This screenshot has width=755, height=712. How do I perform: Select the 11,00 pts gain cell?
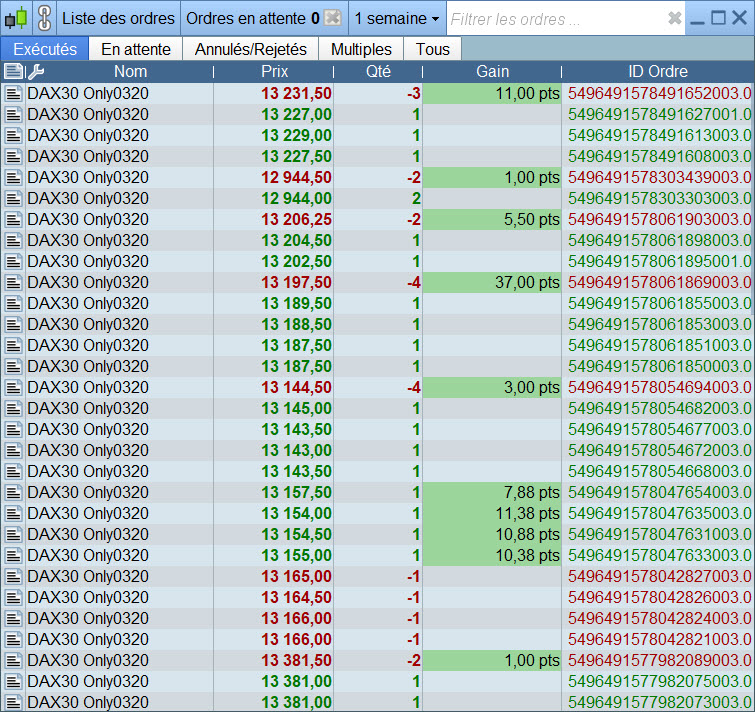(x=492, y=93)
